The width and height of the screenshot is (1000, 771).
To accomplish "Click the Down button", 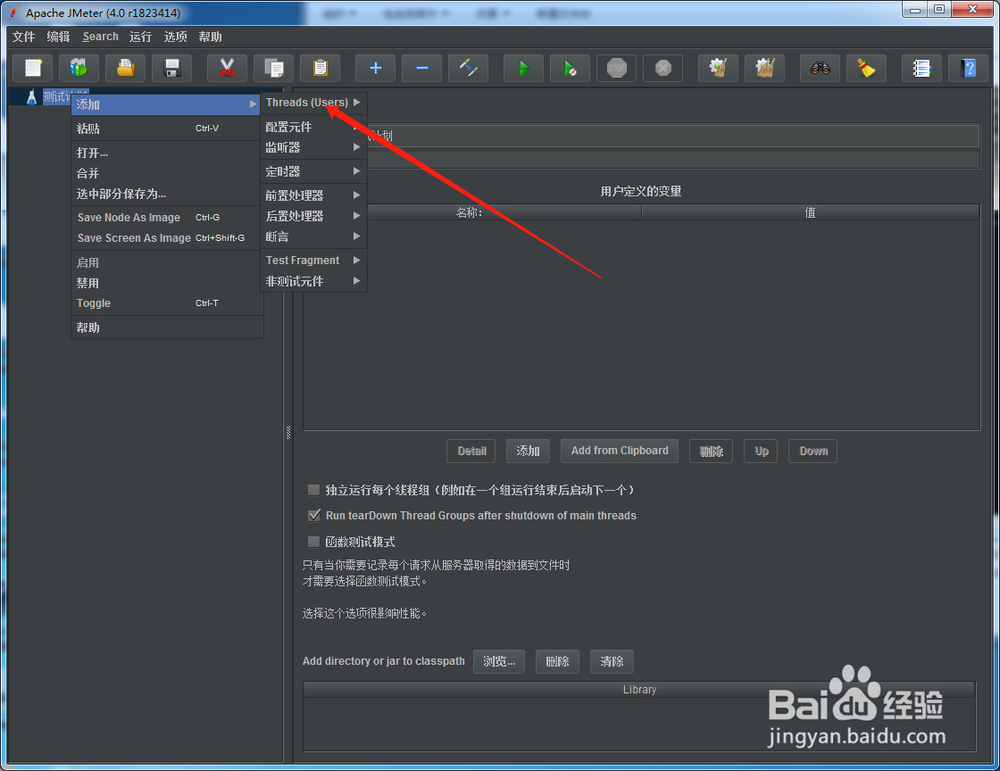I will click(813, 451).
